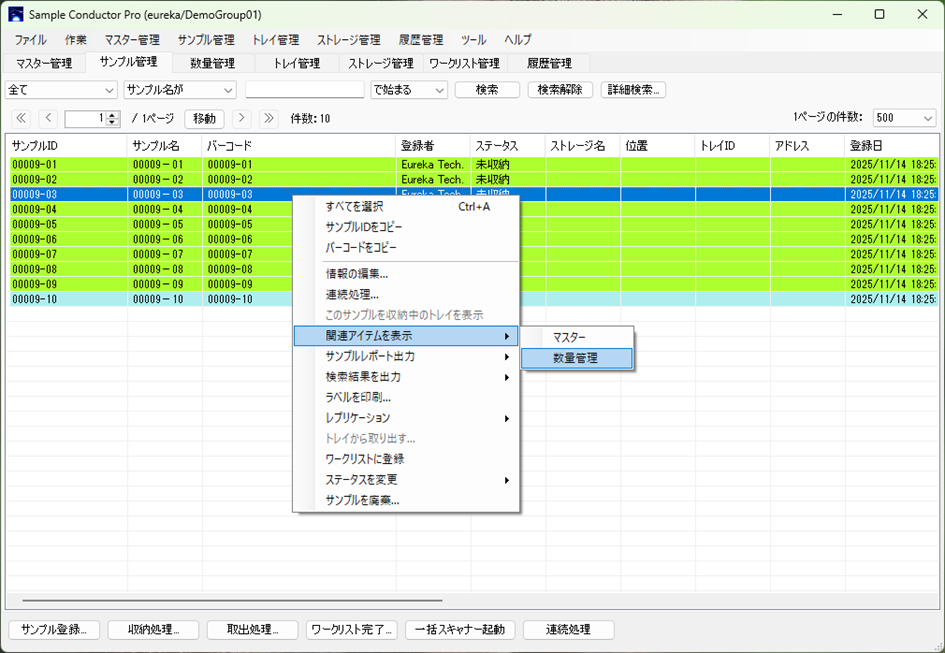Viewport: 945px width, 653px height.
Task: Select サンプルを廃棄... from context menu
Action: pyautogui.click(x=362, y=500)
